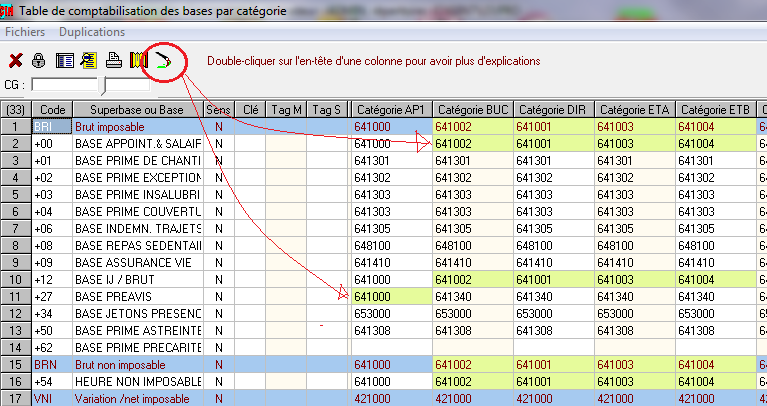Viewport: 767px width, 406px height.
Task: Click the Superbase ou Base column header
Action: point(137,110)
